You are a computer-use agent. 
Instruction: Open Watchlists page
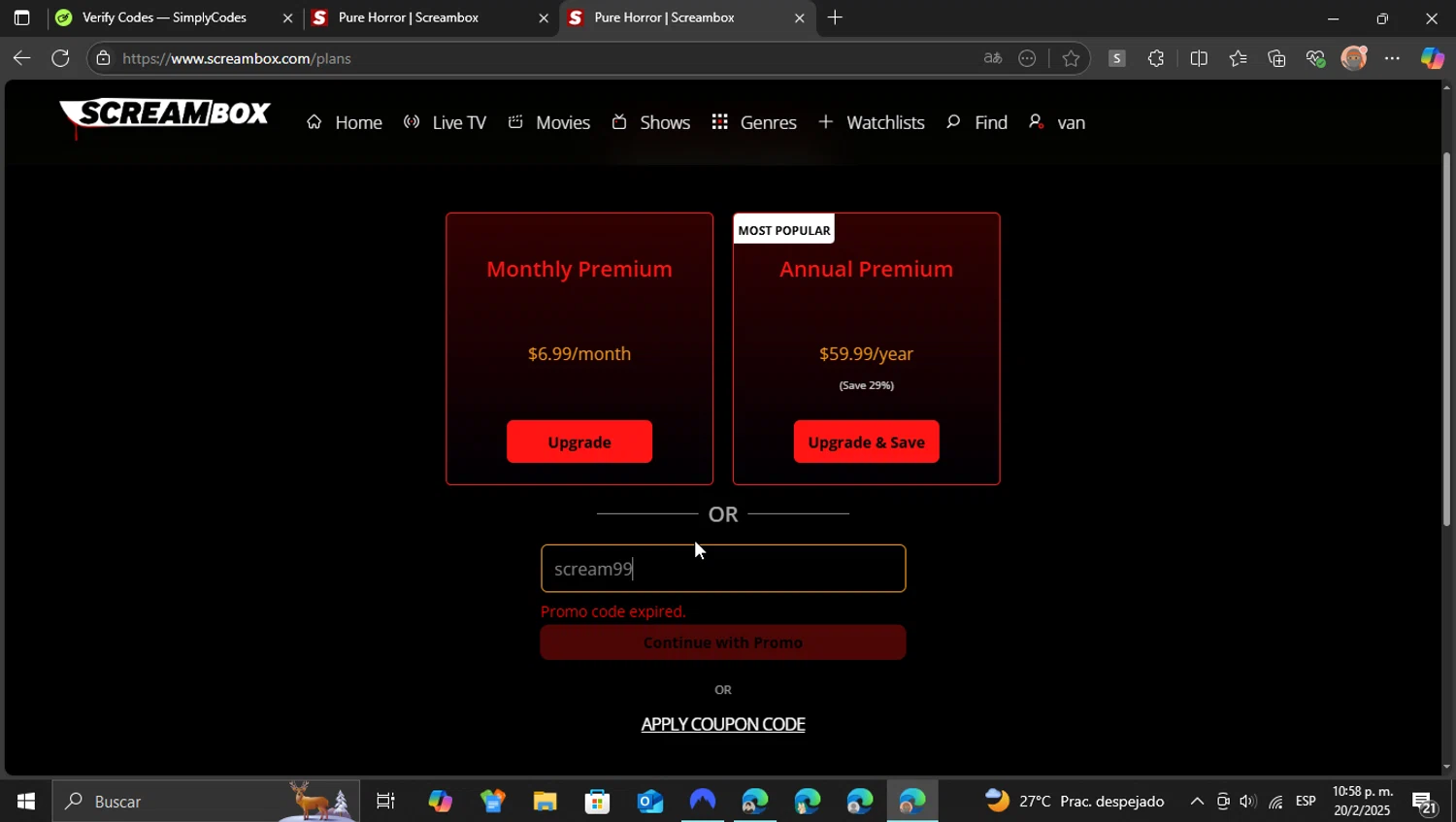pos(871,122)
